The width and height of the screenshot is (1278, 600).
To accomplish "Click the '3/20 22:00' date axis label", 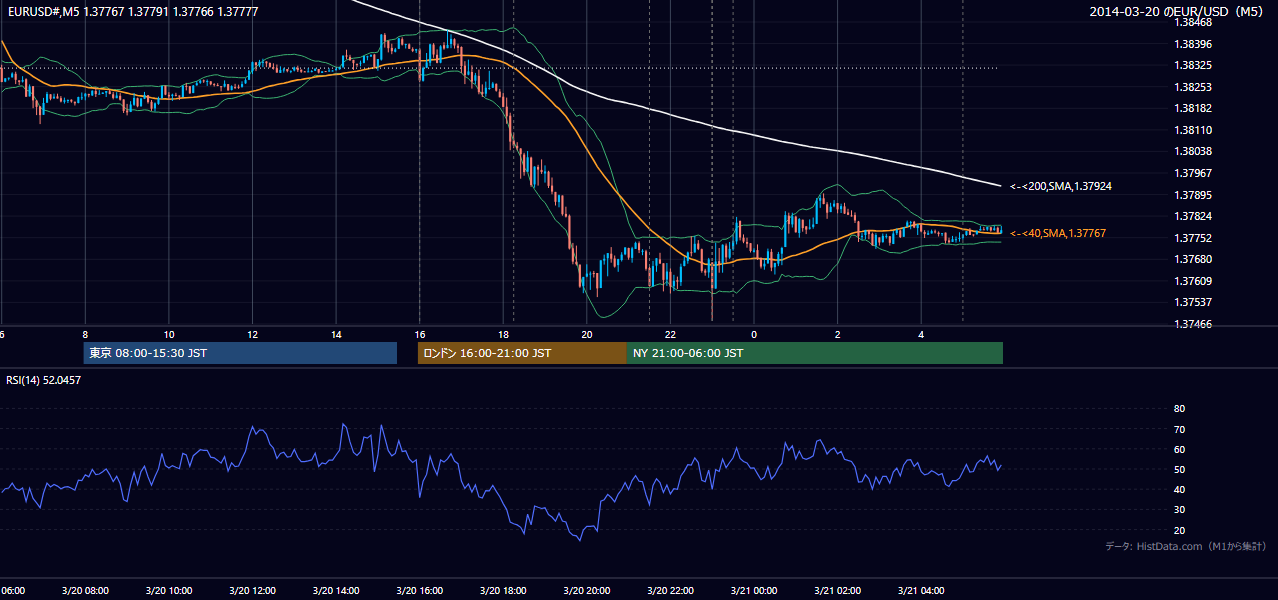I will (670, 591).
